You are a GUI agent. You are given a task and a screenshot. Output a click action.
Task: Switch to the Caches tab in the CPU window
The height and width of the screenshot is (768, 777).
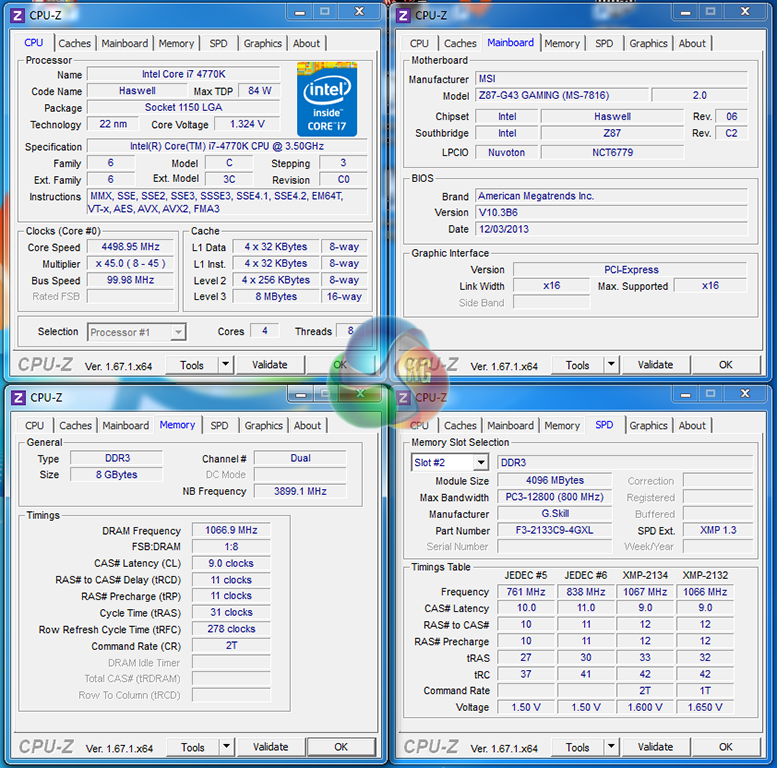point(74,43)
